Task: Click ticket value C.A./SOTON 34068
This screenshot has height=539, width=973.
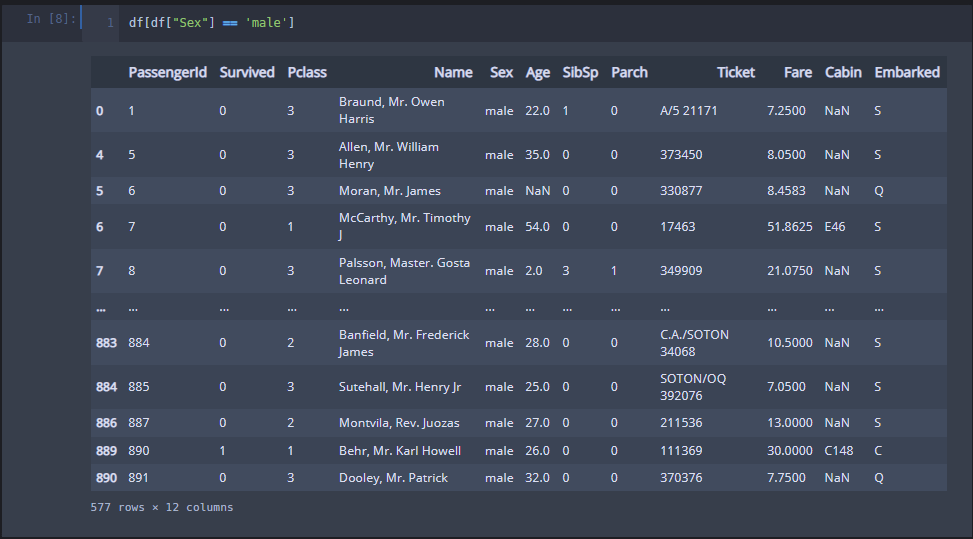Action: click(x=694, y=343)
